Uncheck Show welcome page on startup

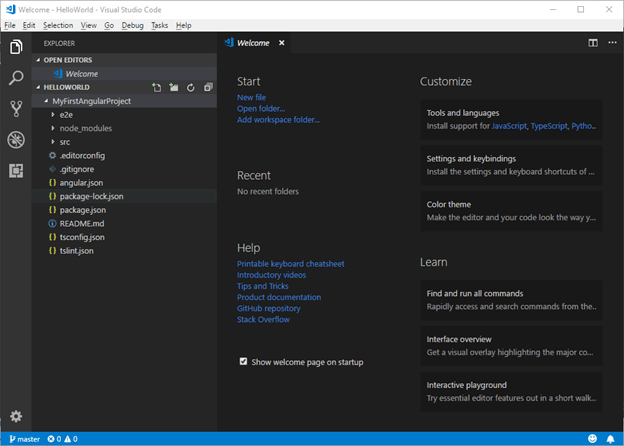pos(244,361)
